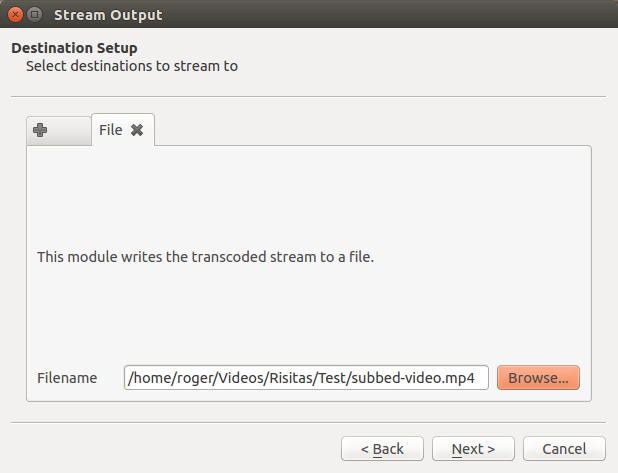Switch to the File tab
The image size is (618, 473).
110,130
